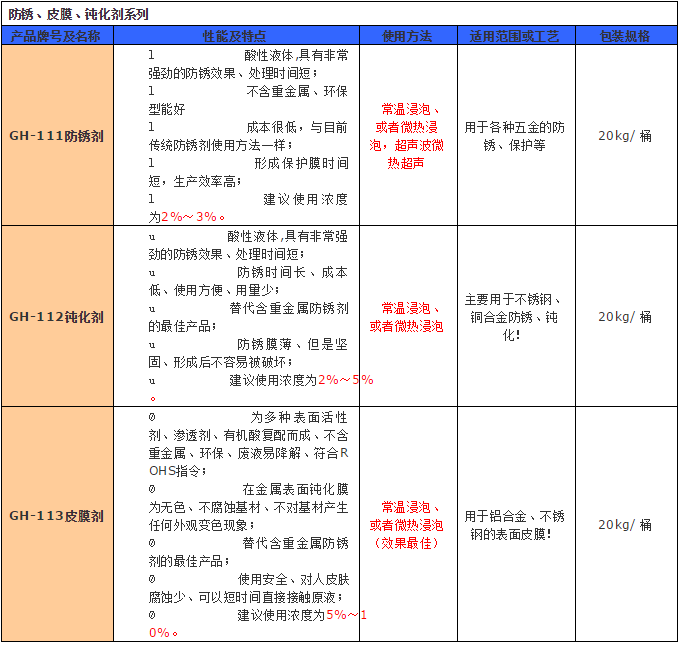Select the GH-112钝化剂 product name cell

[x=57, y=317]
